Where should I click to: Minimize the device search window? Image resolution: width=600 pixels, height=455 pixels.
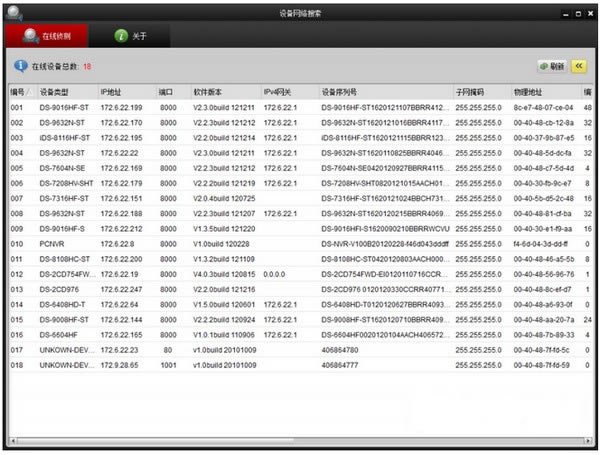566,14
